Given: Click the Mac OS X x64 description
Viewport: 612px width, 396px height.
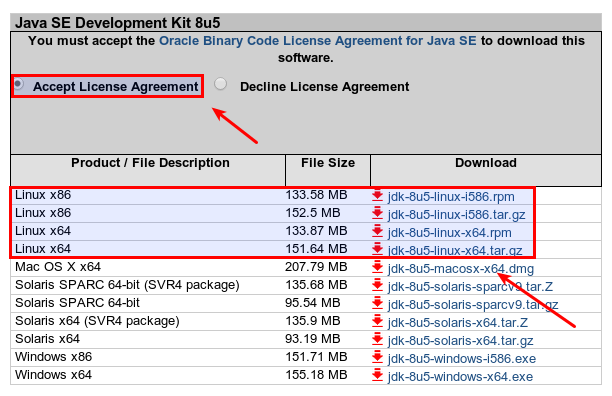Looking at the screenshot, I should [x=58, y=267].
